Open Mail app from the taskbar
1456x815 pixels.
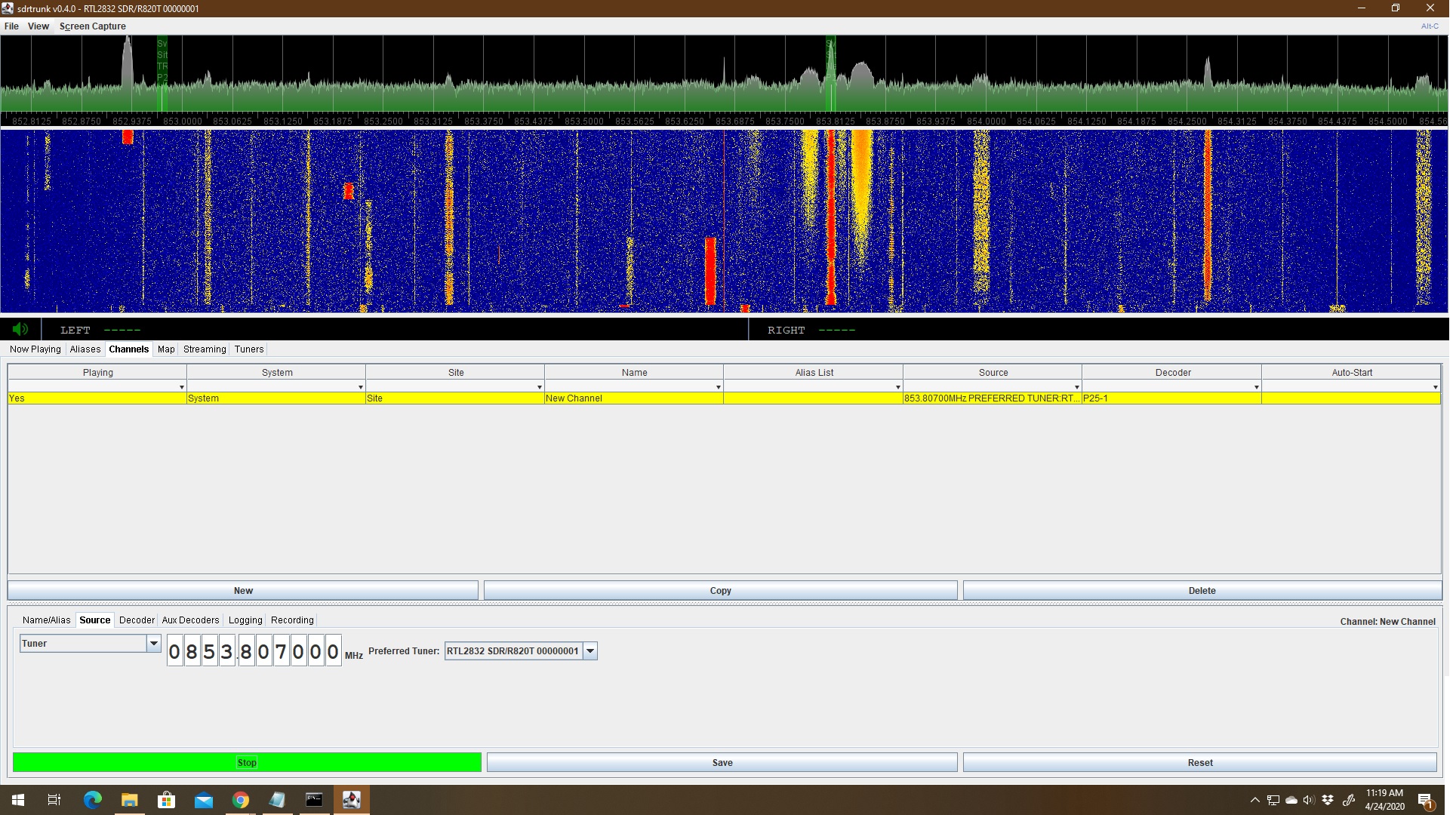click(x=203, y=799)
